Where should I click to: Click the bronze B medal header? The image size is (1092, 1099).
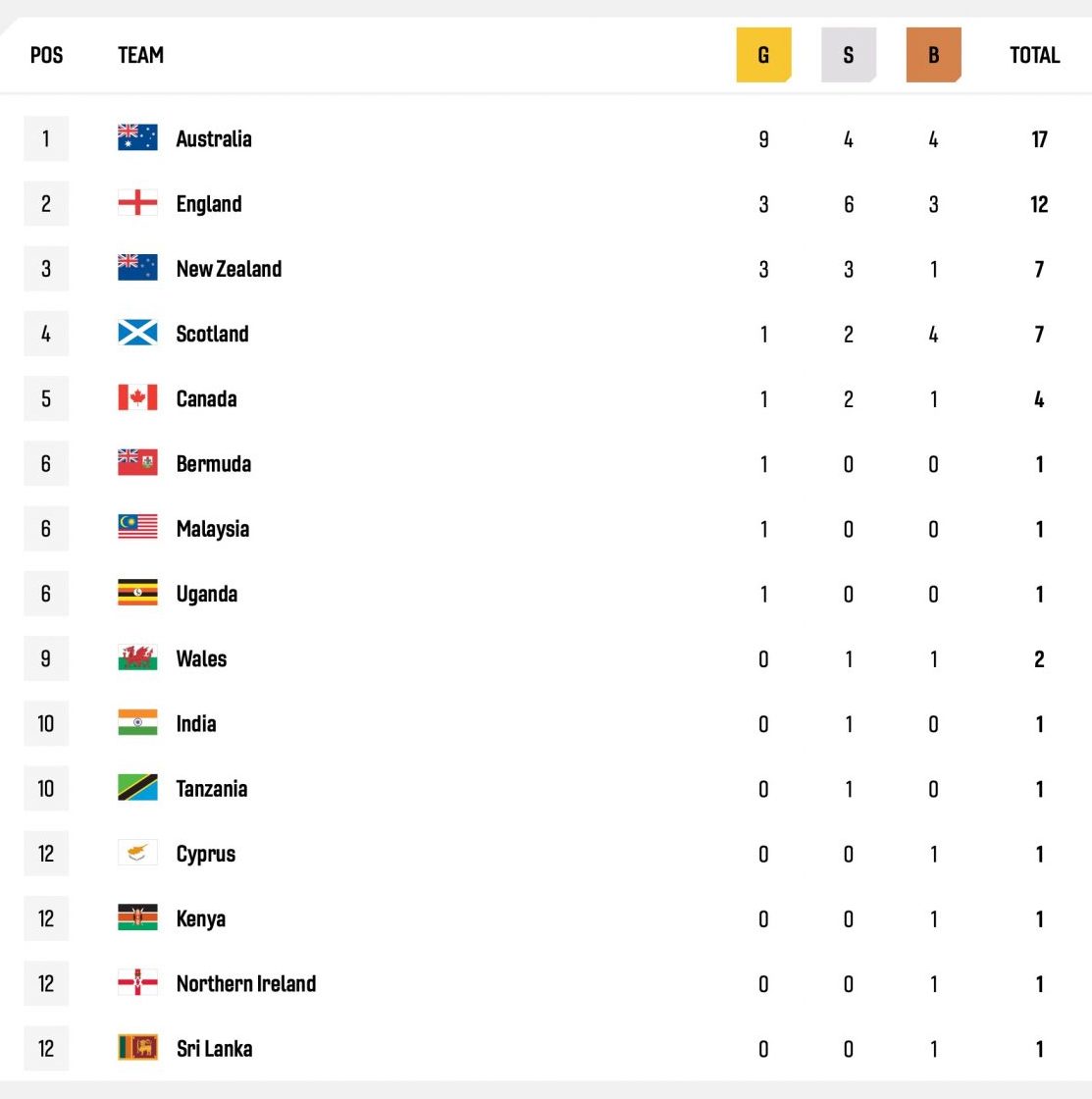pos(934,55)
